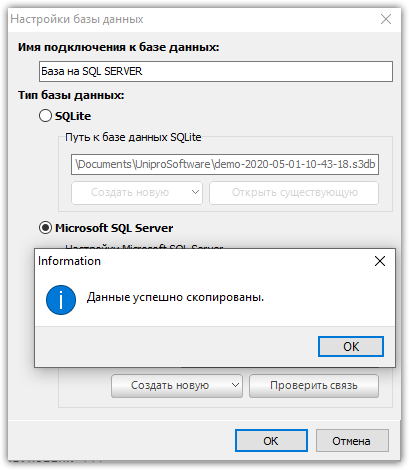Screen dimensions: 409x470
Task: Click the SQLite database path field
Action: tap(225, 164)
